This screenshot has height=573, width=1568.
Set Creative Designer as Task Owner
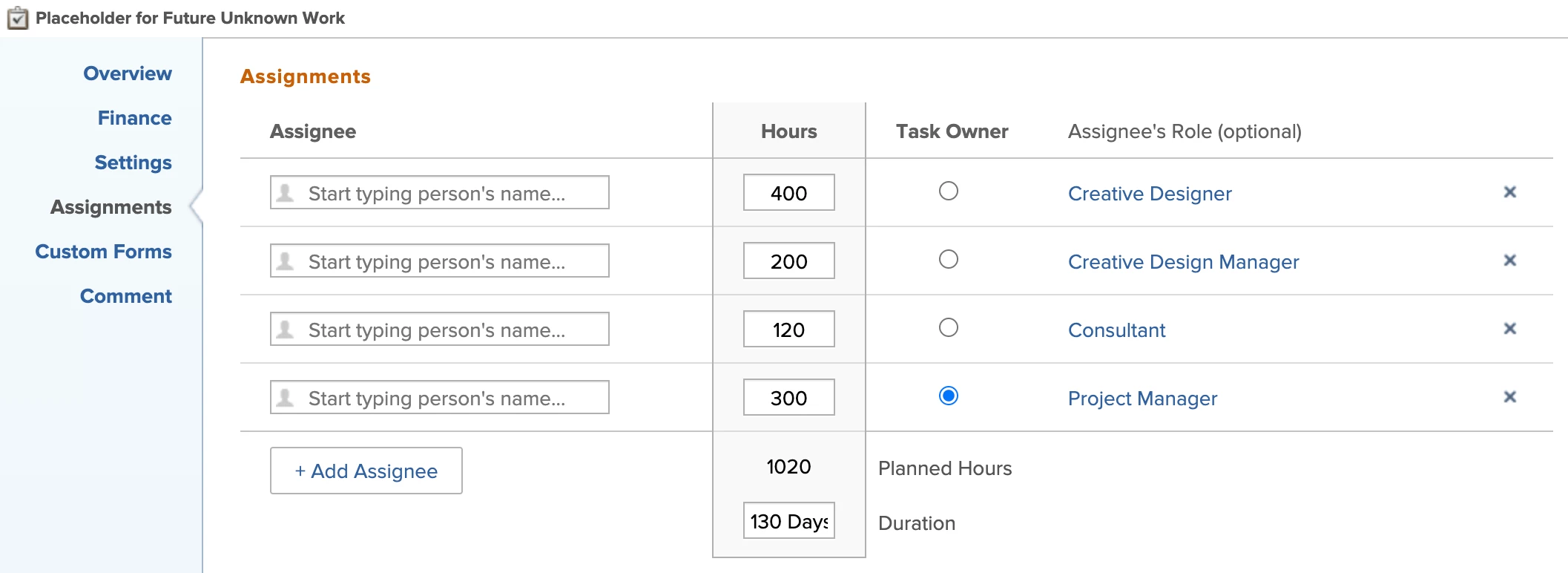pyautogui.click(x=948, y=191)
